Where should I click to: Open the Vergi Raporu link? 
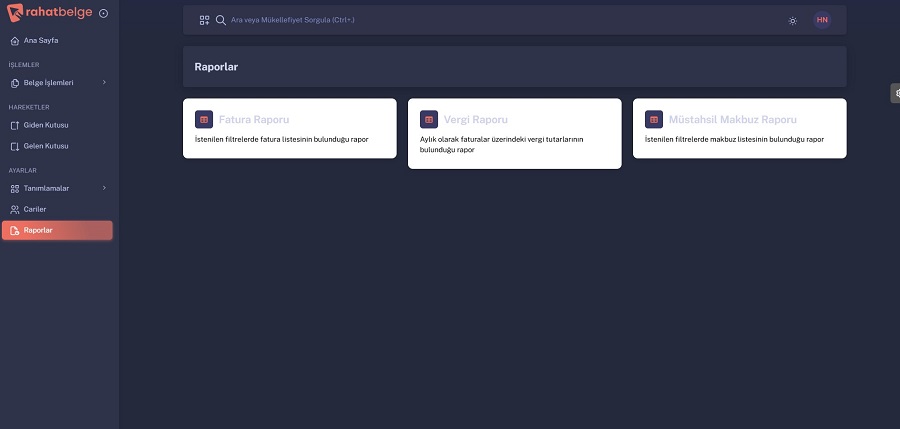coord(476,119)
